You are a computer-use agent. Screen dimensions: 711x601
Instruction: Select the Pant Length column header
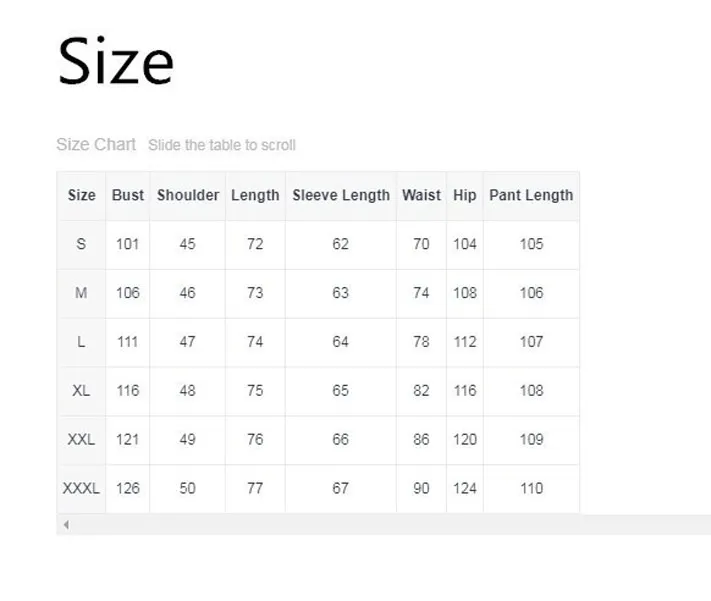coord(531,195)
